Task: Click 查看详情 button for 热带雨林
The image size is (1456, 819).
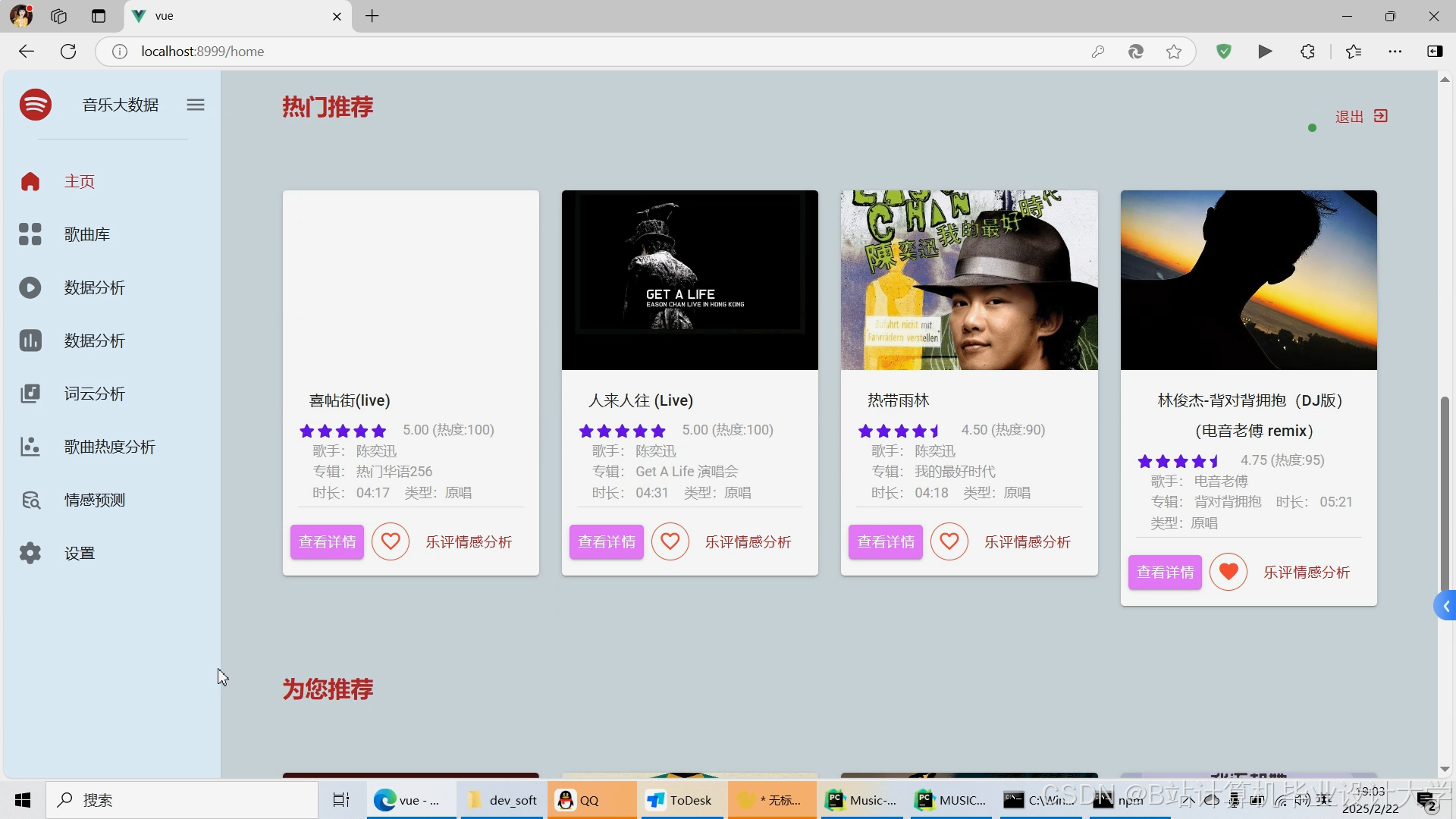Action: coord(886,541)
